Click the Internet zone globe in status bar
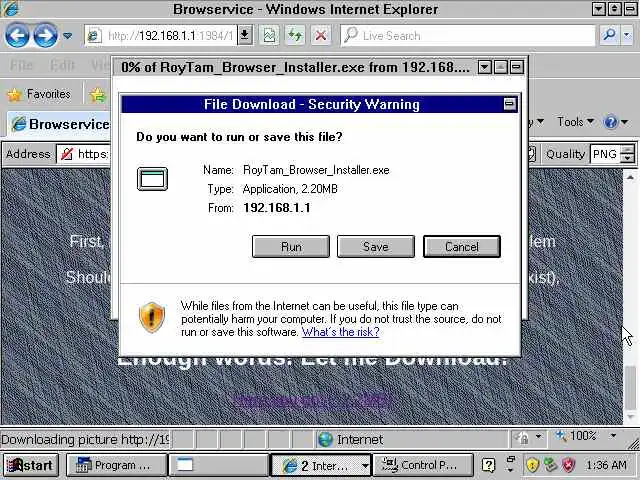 [x=325, y=439]
